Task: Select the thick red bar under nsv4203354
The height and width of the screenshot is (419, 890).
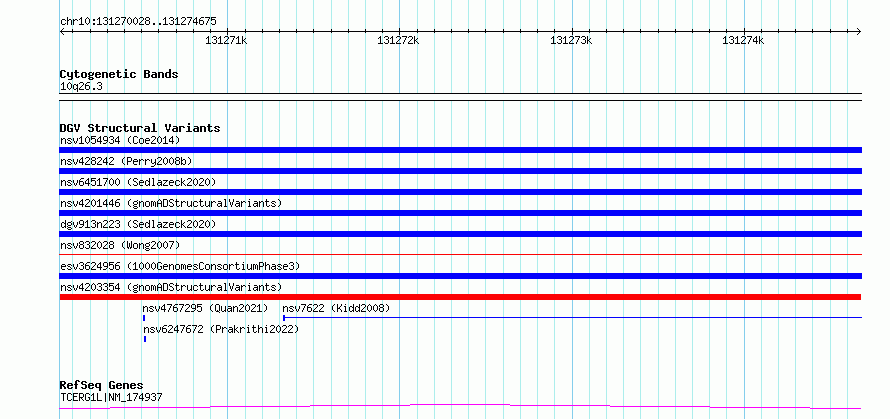Action: pyautogui.click(x=460, y=297)
